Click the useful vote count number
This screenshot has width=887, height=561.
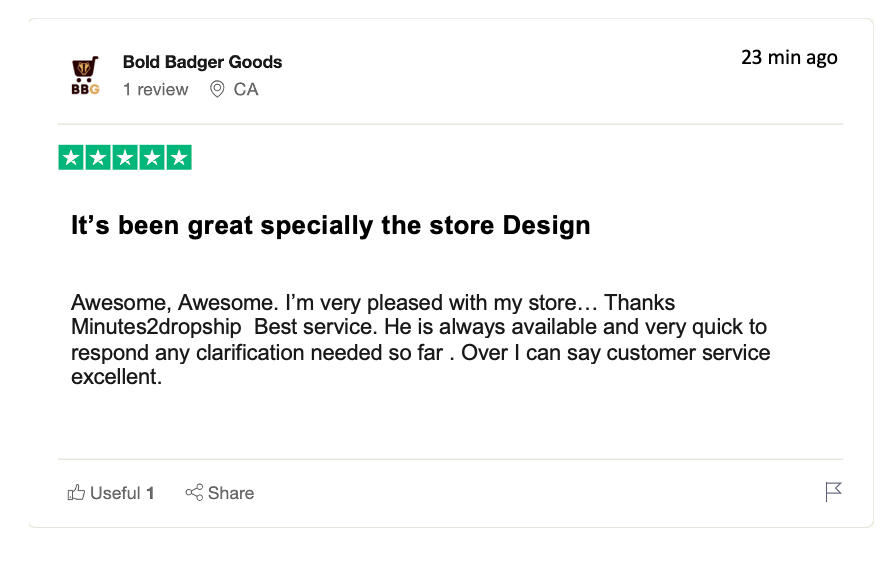(150, 493)
